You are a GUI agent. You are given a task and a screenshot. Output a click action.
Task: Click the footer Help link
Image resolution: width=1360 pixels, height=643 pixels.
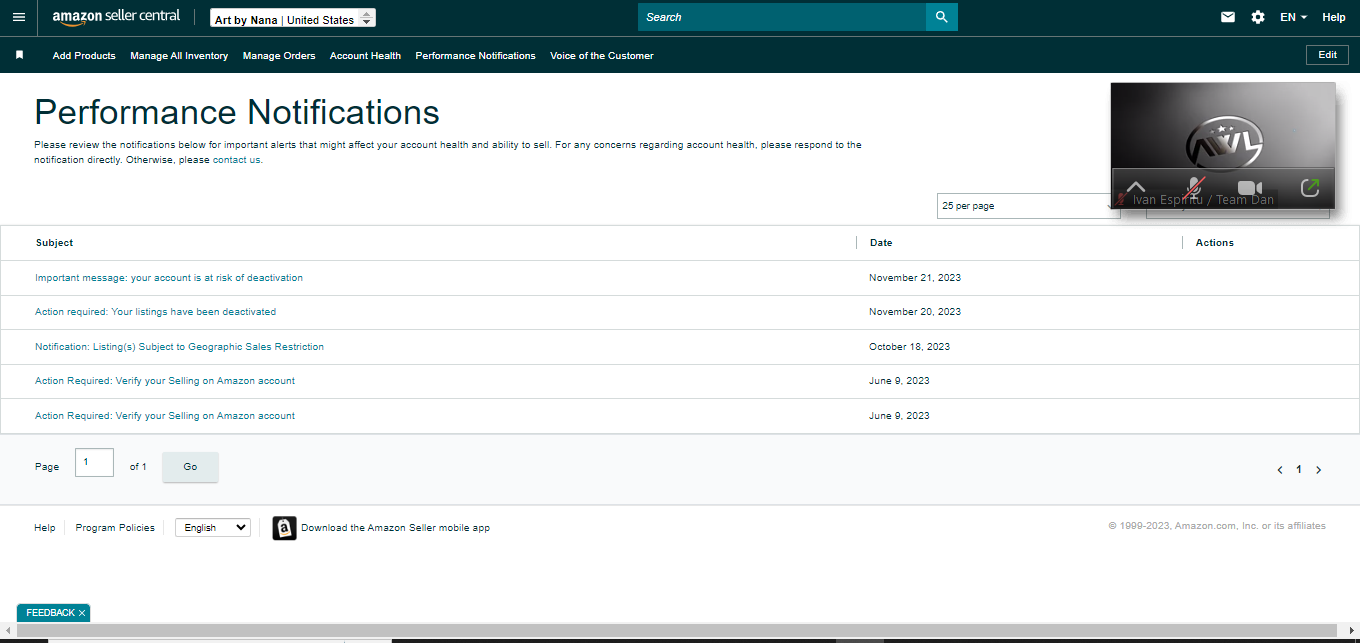[x=45, y=528]
